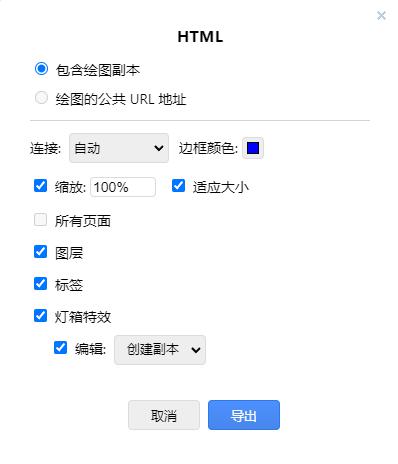The image size is (398, 464).
Task: Toggle the 适应大小 checkbox
Action: click(x=178, y=186)
